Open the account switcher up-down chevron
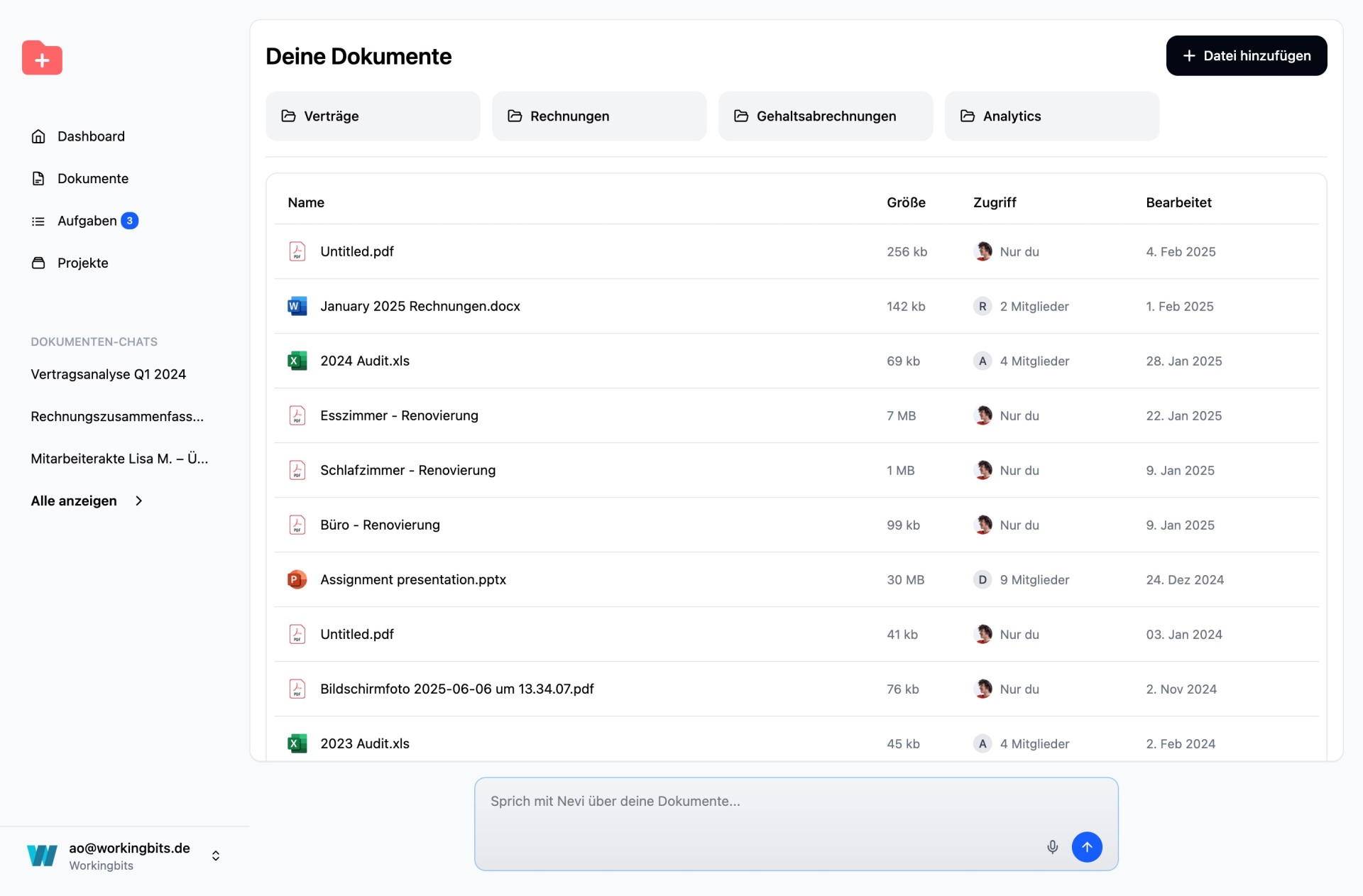Screen dimensions: 1363x896 point(216,856)
